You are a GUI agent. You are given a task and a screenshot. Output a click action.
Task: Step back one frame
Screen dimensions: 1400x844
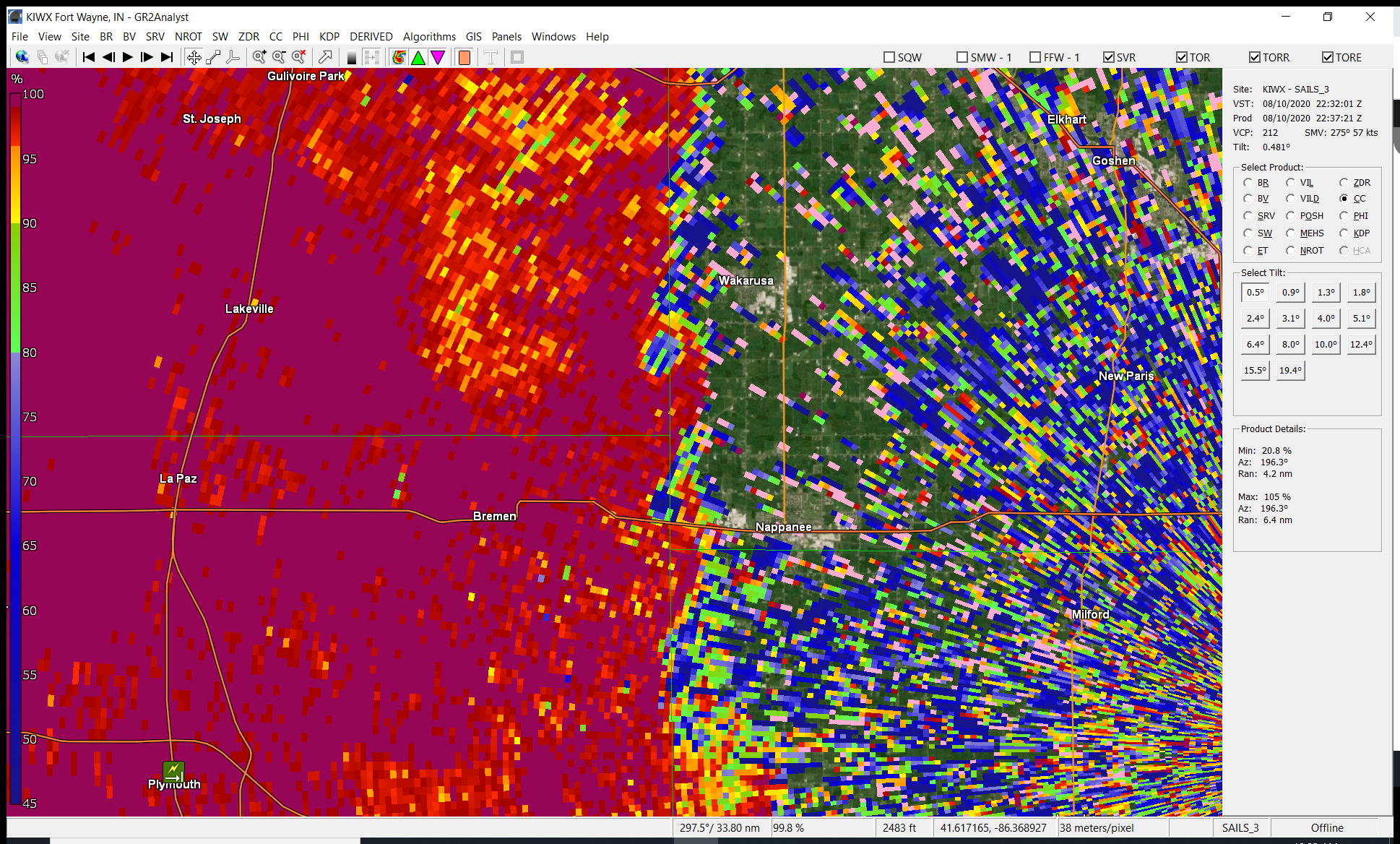(x=108, y=57)
